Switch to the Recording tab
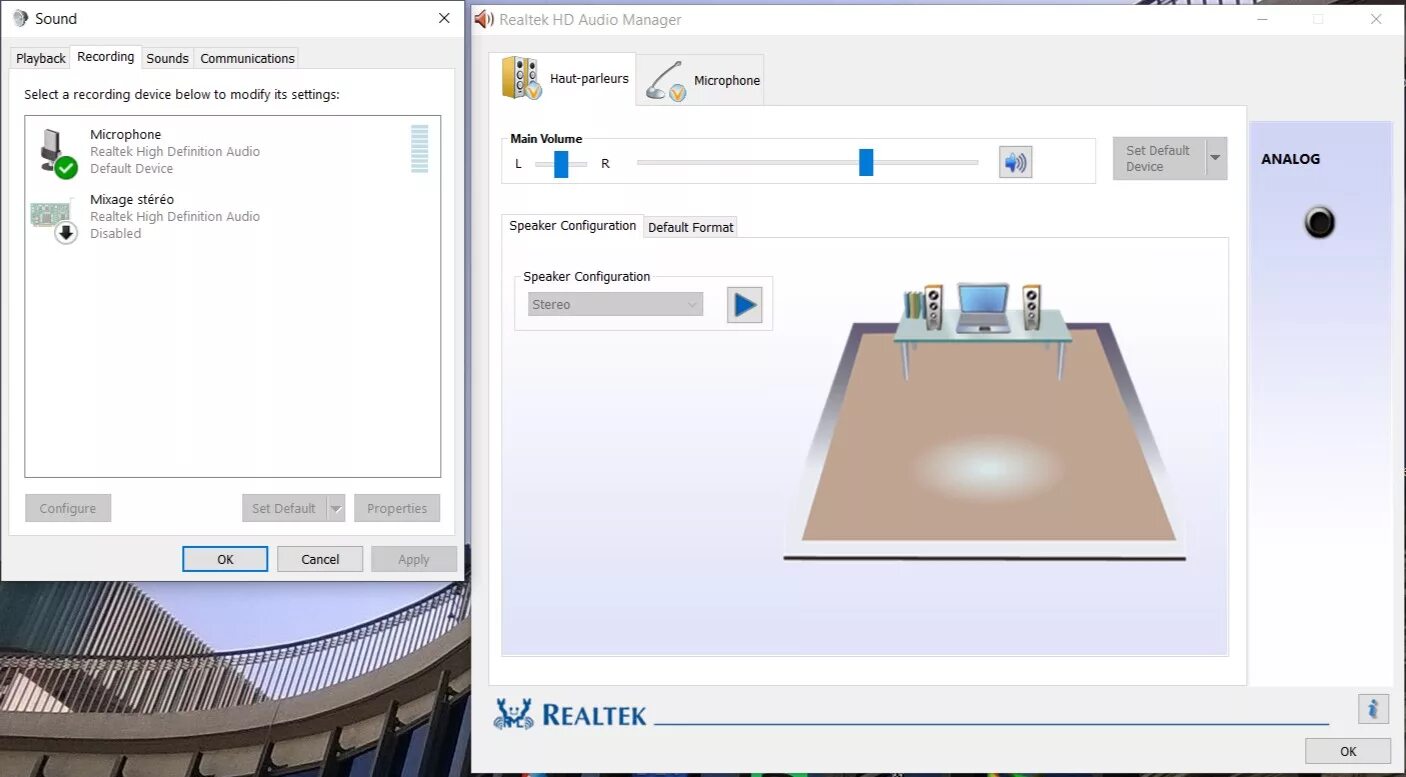Screen dimensions: 1406x777 click(105, 57)
